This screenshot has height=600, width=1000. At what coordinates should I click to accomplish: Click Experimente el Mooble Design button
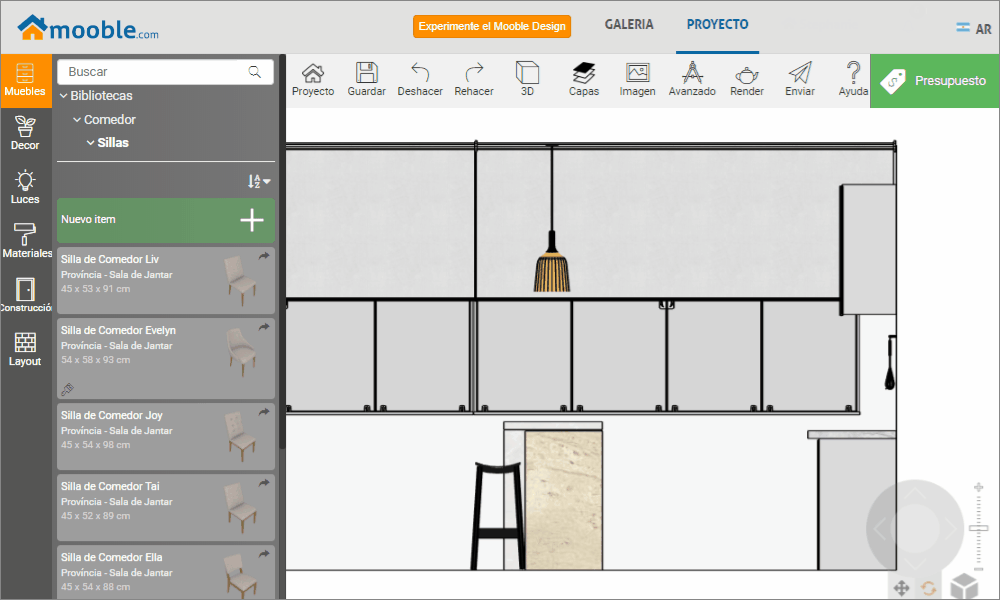492,26
